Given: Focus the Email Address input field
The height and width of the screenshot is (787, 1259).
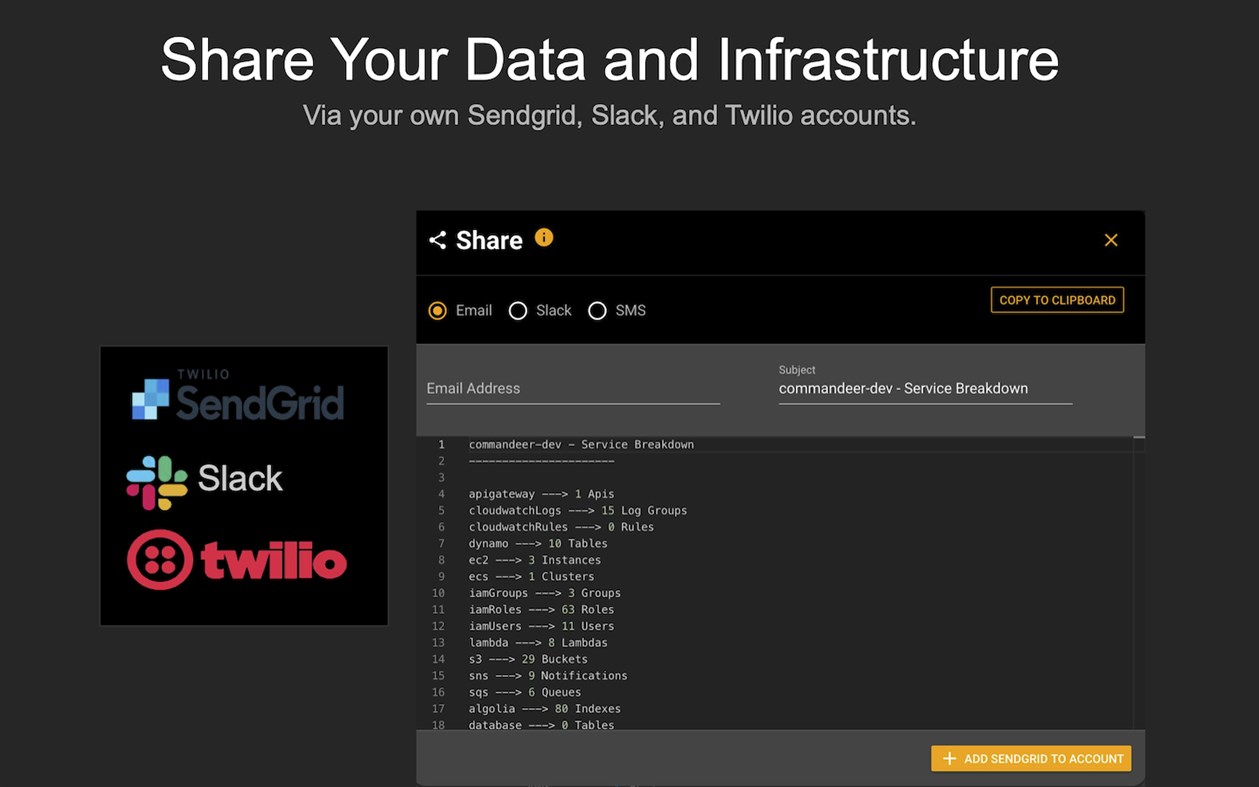Looking at the screenshot, I should pyautogui.click(x=573, y=389).
